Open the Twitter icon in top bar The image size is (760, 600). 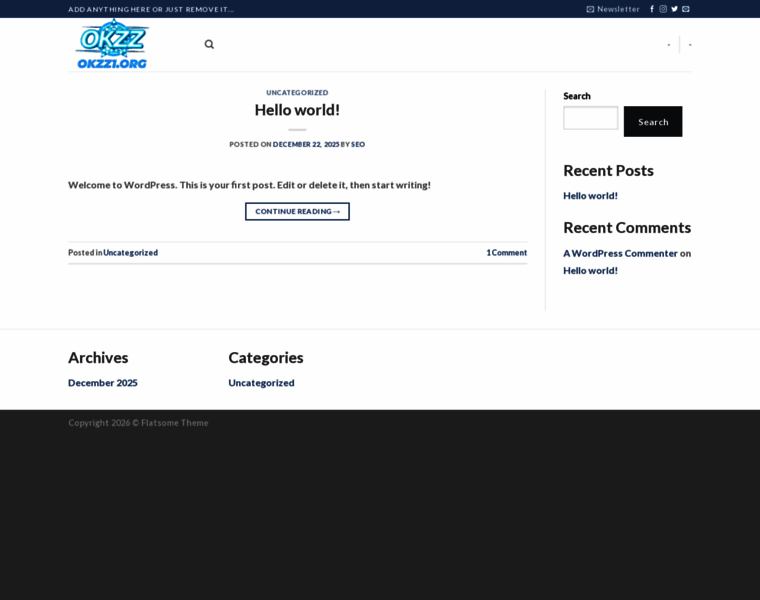click(x=674, y=9)
